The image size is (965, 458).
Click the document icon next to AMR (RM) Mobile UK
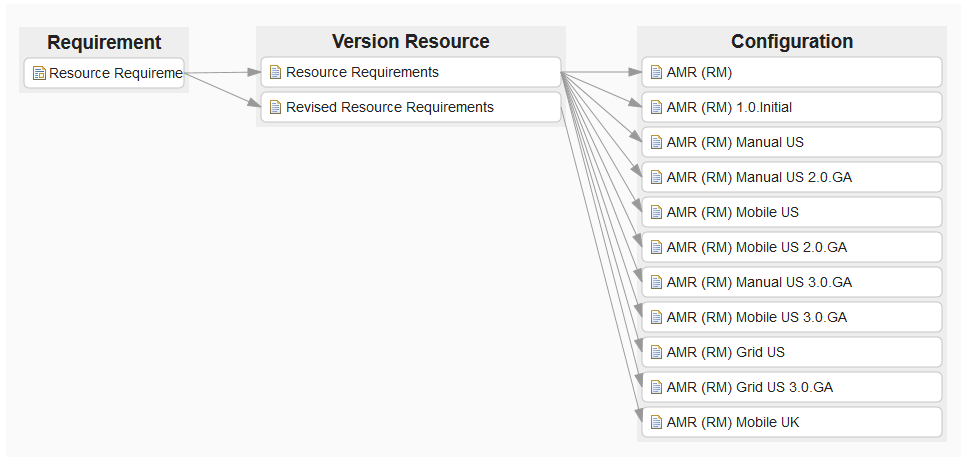point(656,422)
